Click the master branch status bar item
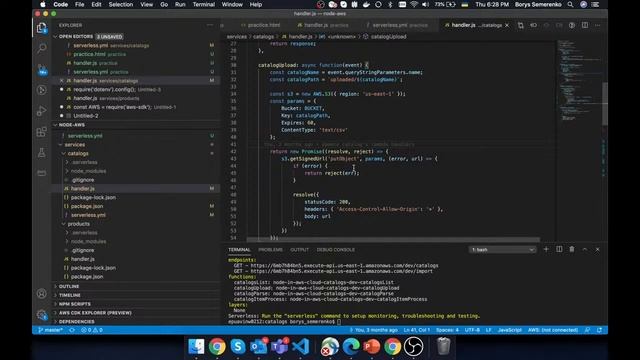Image resolution: width=640 pixels, height=360 pixels. pyautogui.click(x=51, y=330)
